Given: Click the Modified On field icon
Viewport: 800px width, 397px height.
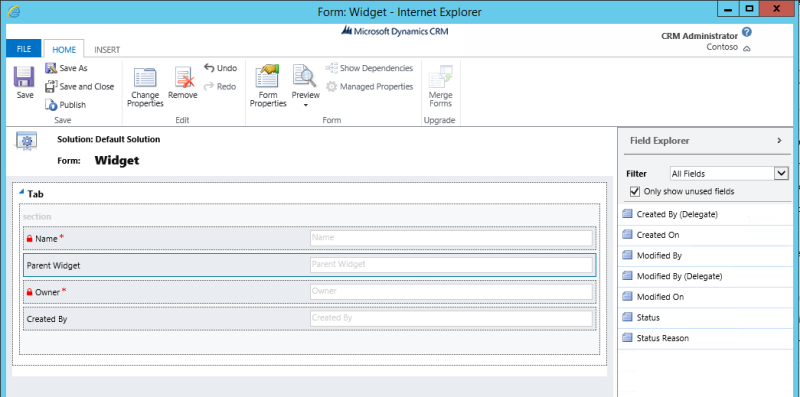Looking at the screenshot, I should (x=627, y=296).
